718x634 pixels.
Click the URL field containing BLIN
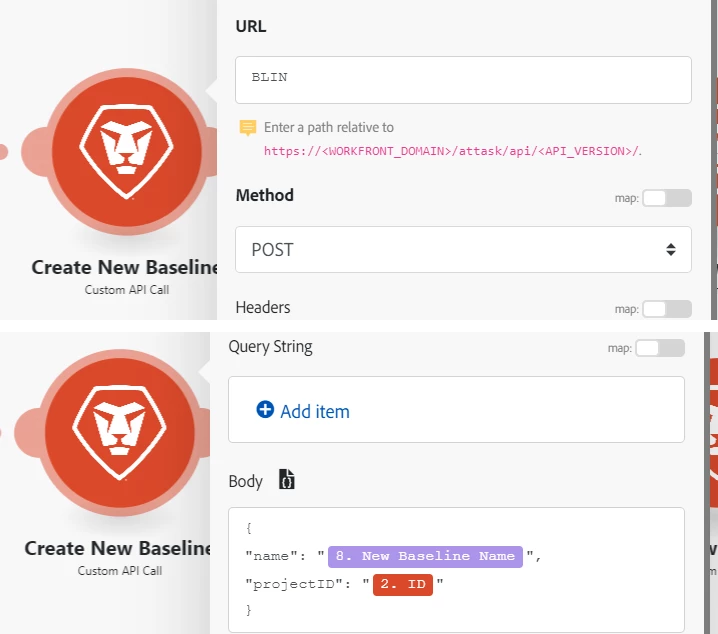(x=463, y=80)
